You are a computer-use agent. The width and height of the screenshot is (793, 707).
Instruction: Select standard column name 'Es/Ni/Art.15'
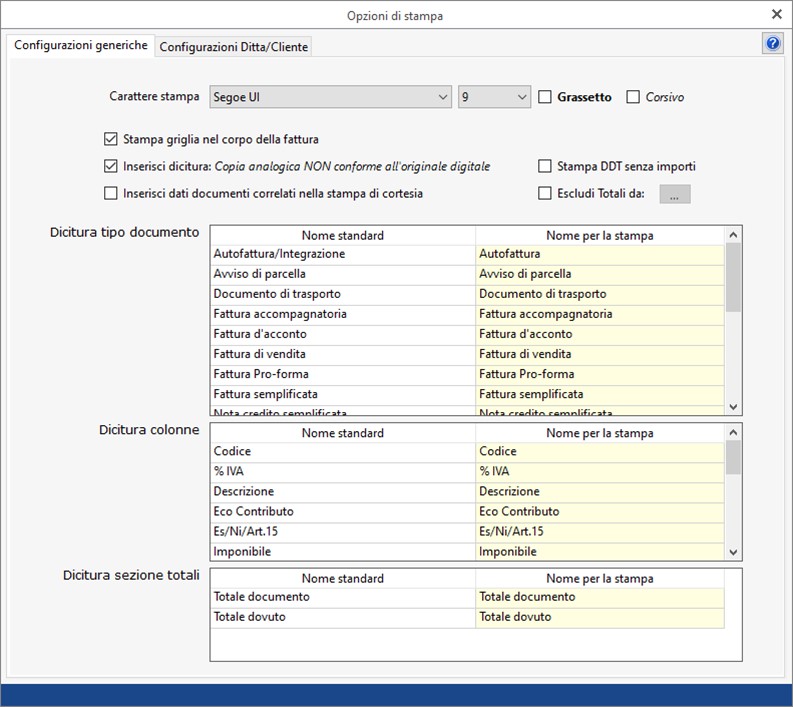point(343,532)
